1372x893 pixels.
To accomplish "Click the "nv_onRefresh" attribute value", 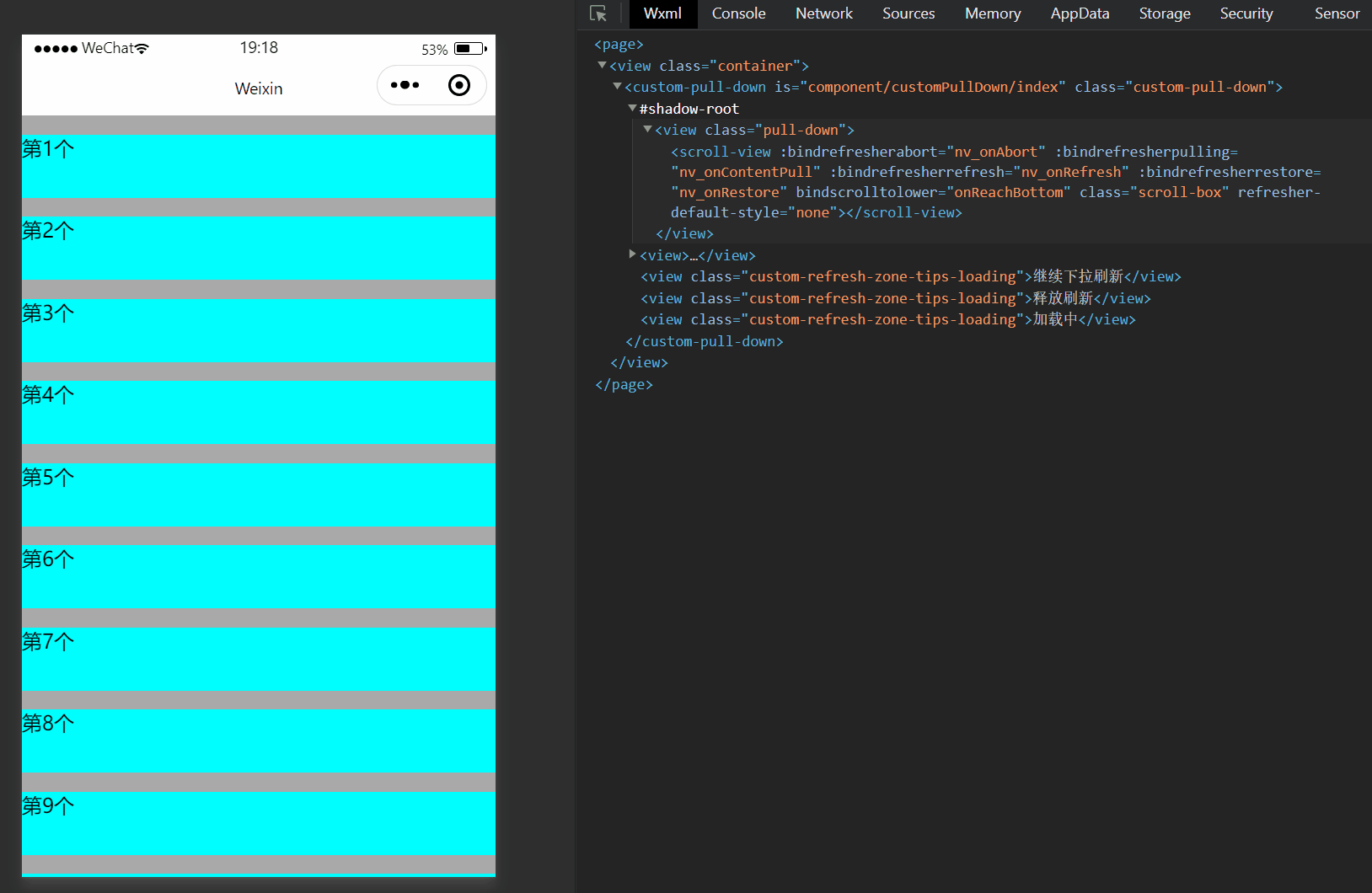I will pyautogui.click(x=1071, y=172).
